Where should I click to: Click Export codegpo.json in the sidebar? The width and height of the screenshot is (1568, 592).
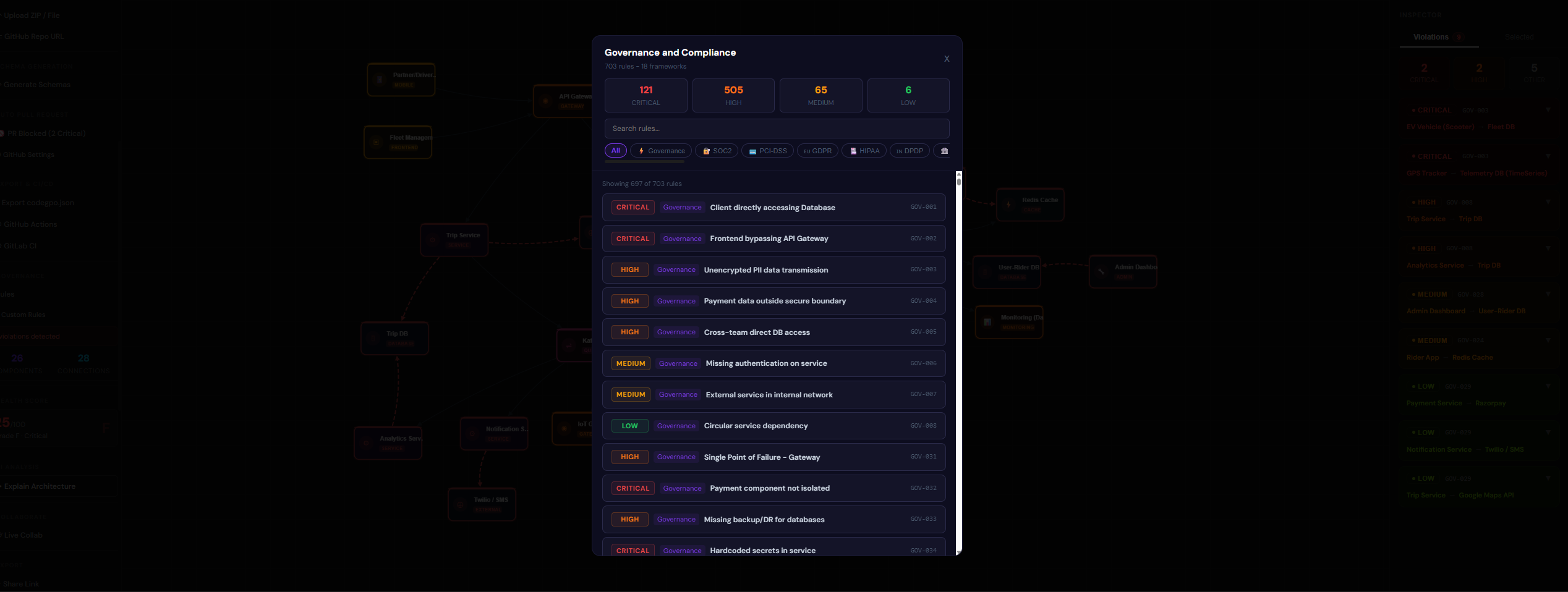click(37, 203)
